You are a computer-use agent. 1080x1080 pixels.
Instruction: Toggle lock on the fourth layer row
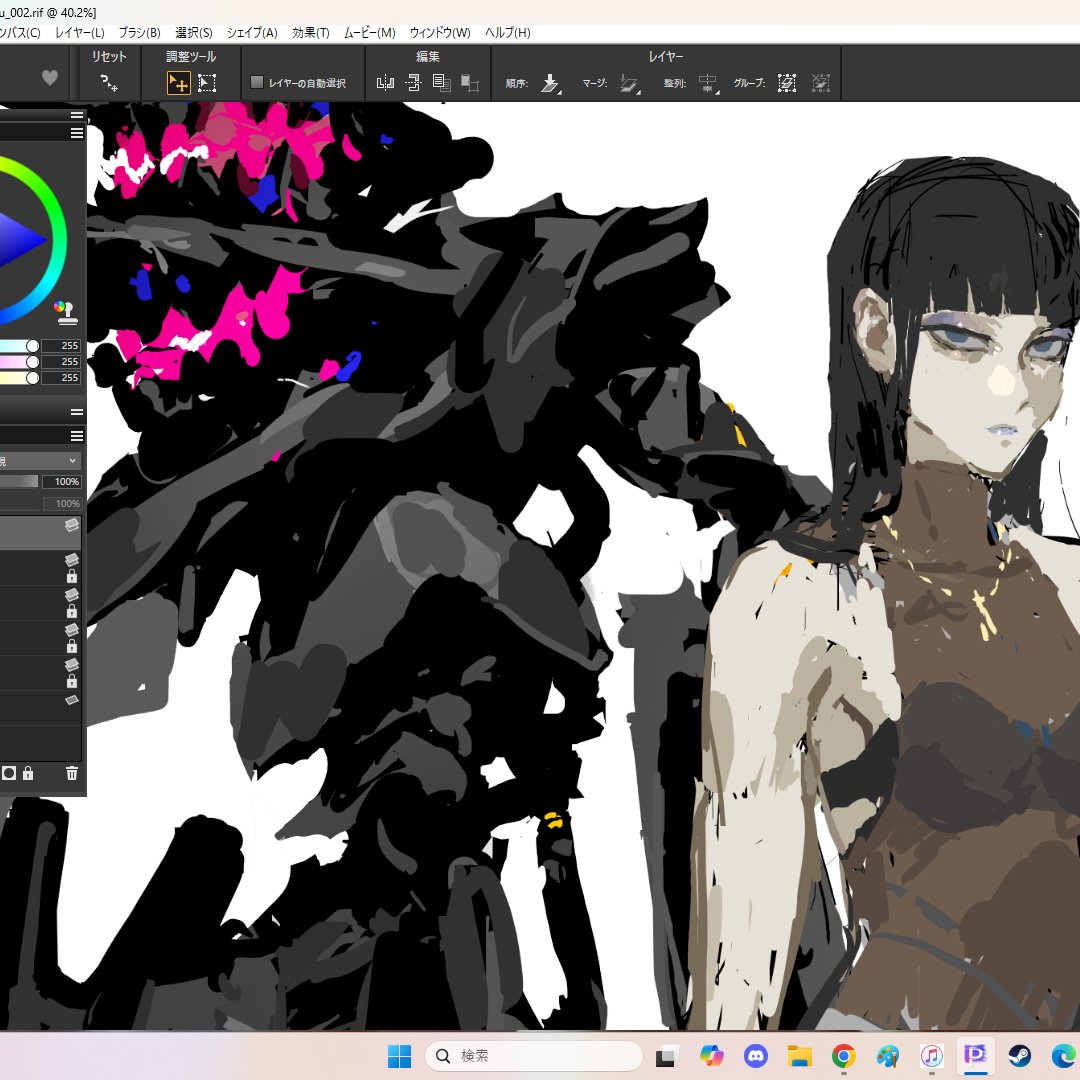(72, 647)
